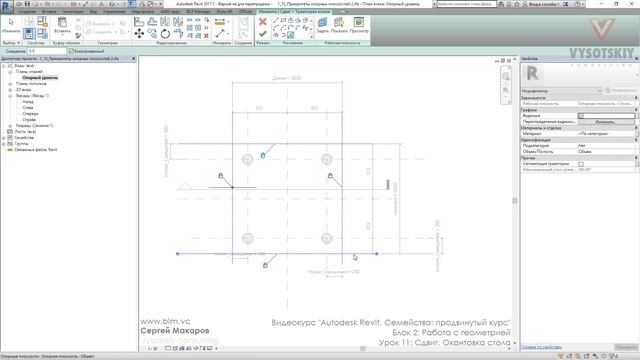Select the Mirror pick axis tool
640x360 pixels.
tap(165, 21)
